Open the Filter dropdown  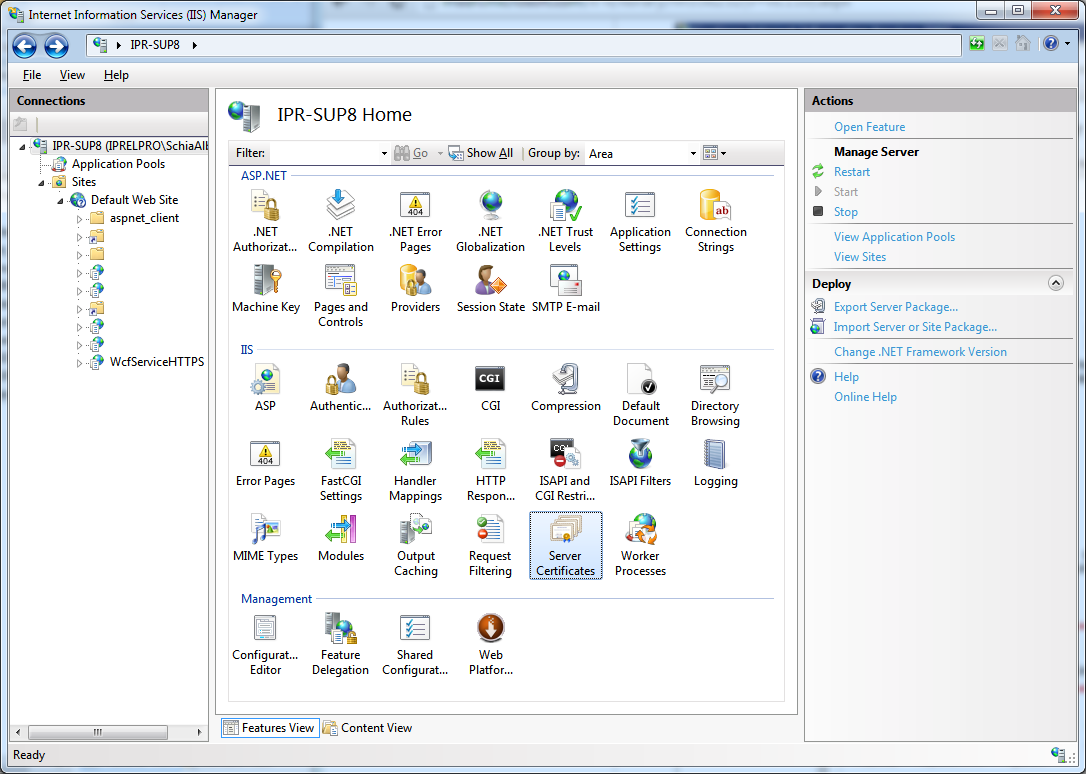384,154
